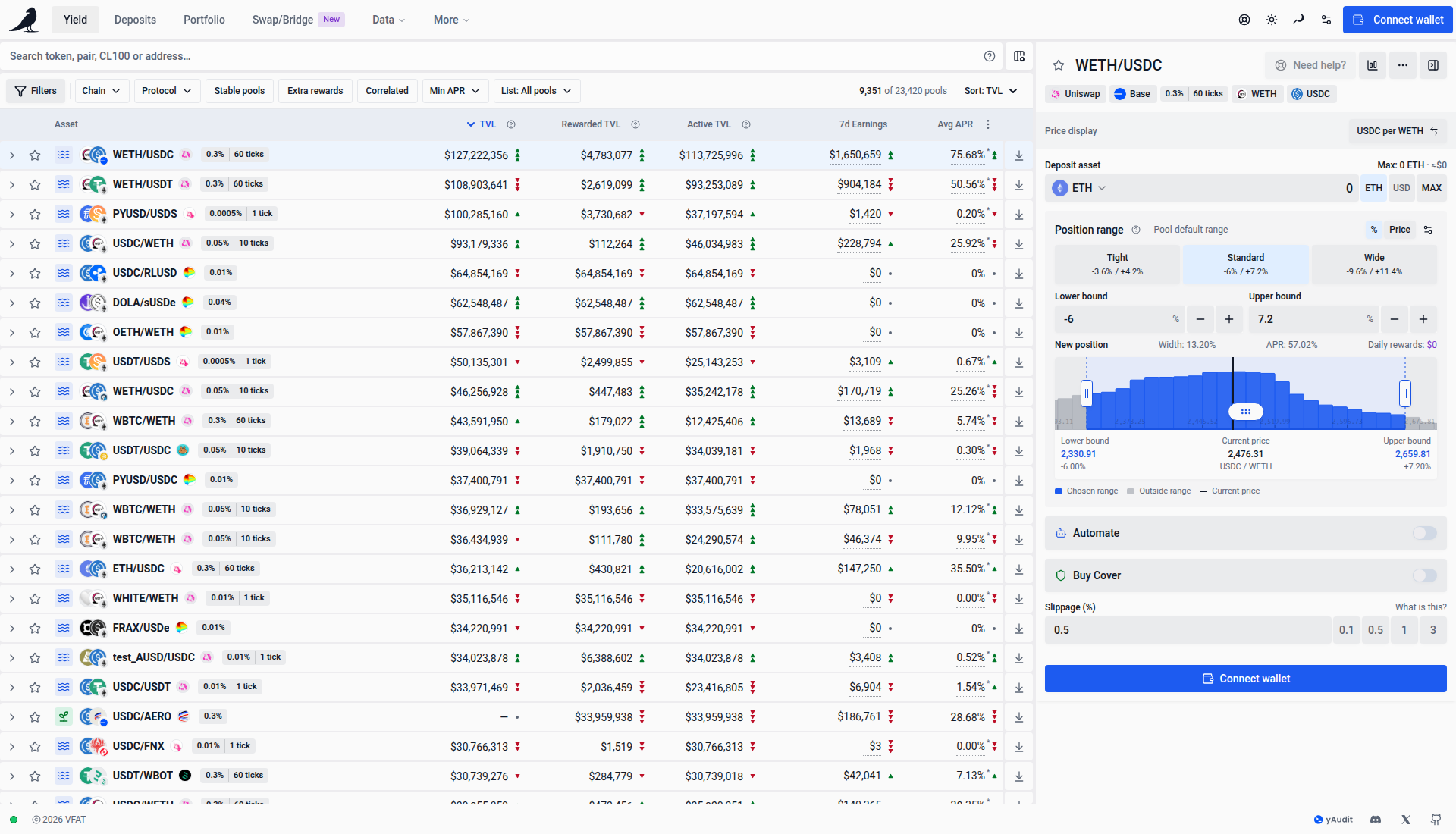Open the Min APR dropdown

pos(454,91)
